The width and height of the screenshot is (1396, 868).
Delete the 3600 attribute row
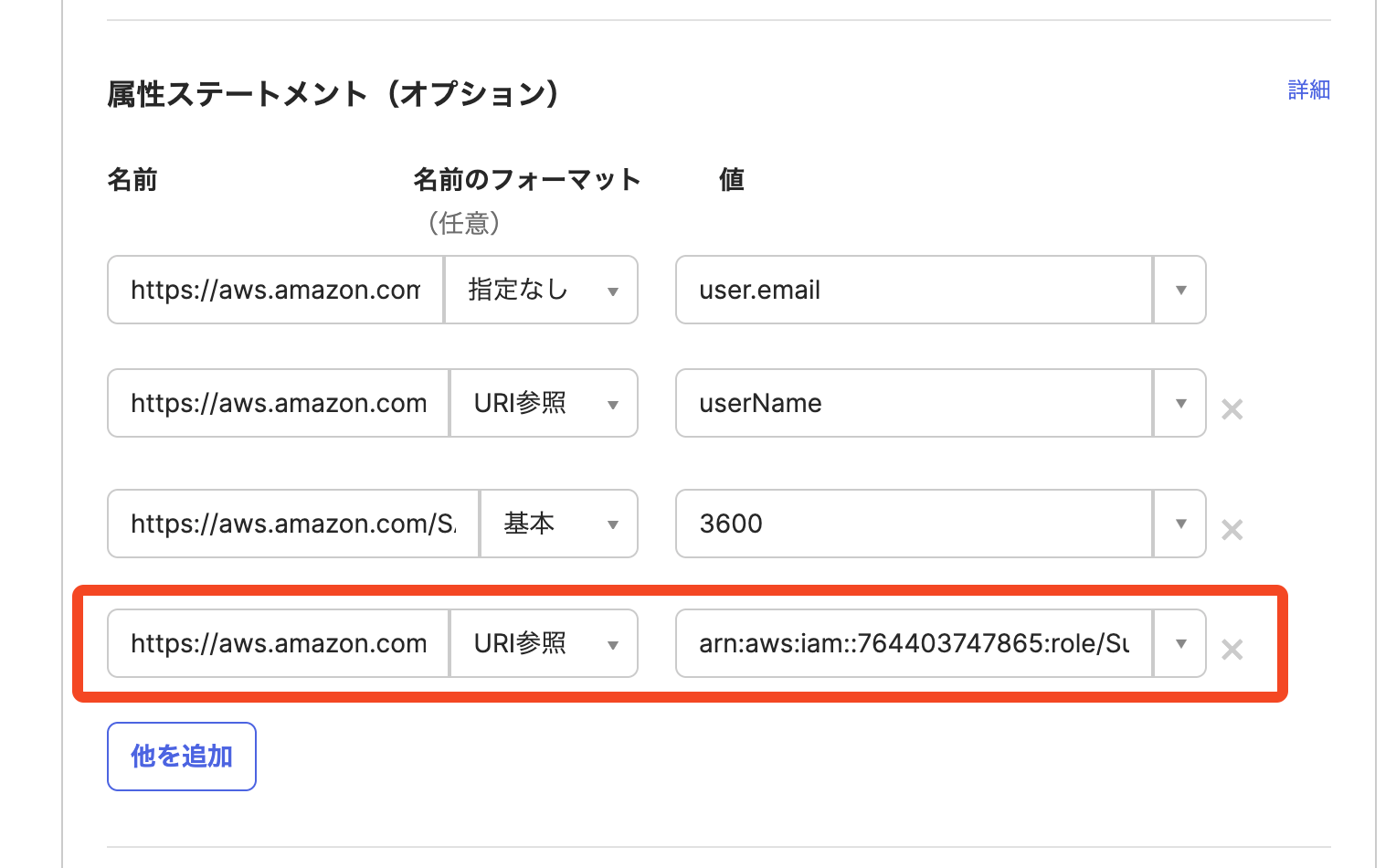coord(1232,530)
